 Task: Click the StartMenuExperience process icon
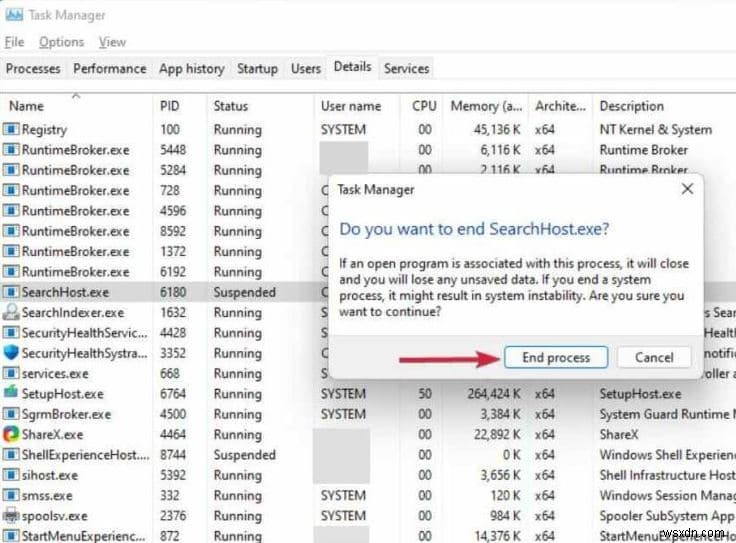pyautogui.click(x=11, y=535)
